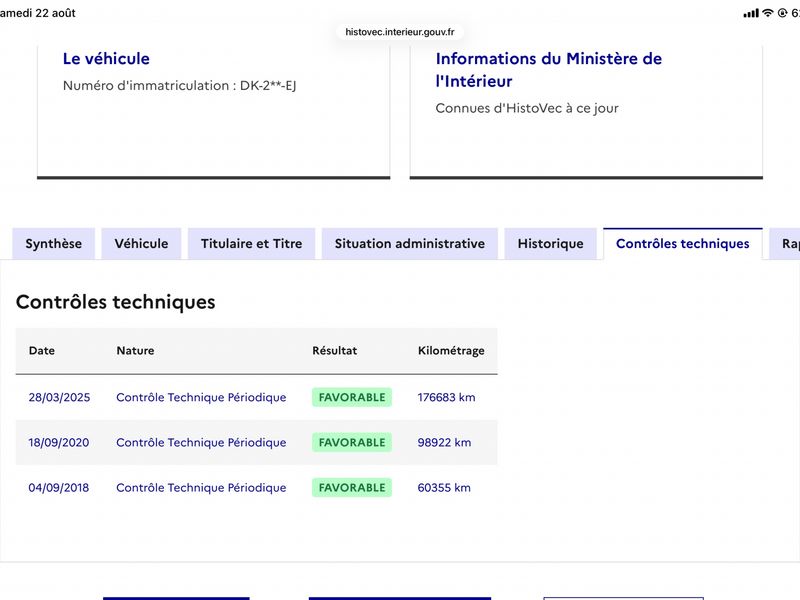
Task: Select the 60355 km mileage value
Action: point(444,488)
